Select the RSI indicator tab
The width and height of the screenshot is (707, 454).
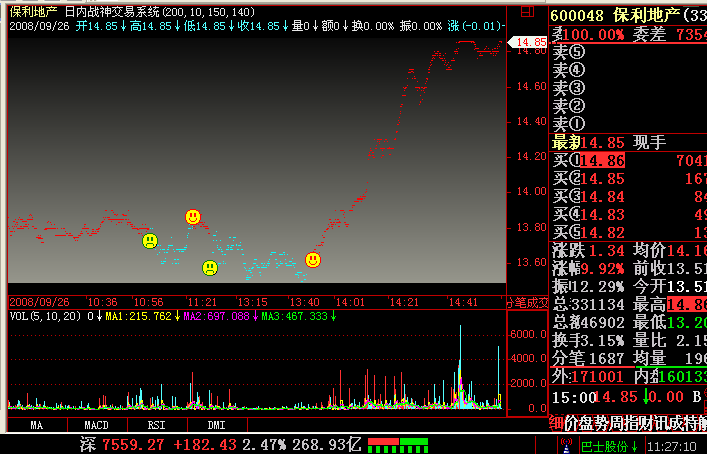tap(156, 425)
